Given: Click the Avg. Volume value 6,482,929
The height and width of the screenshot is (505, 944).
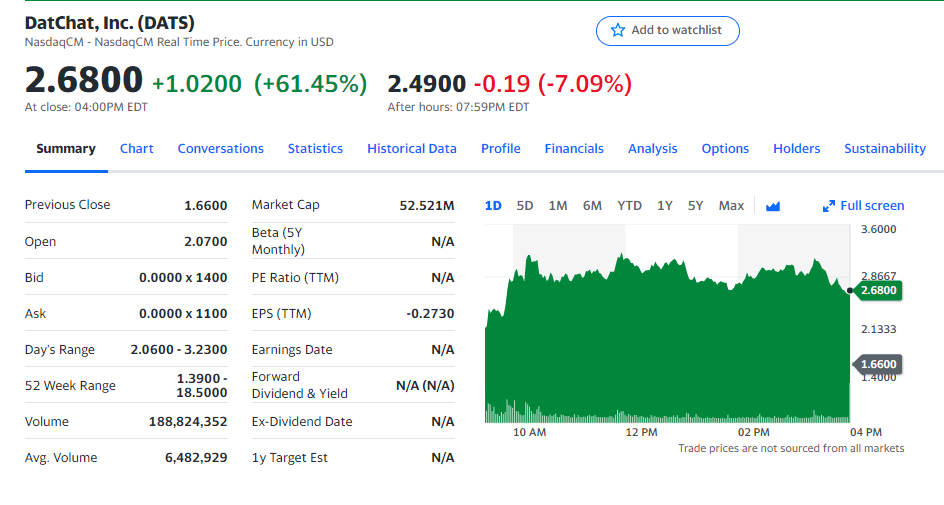Looking at the screenshot, I should coord(196,458).
